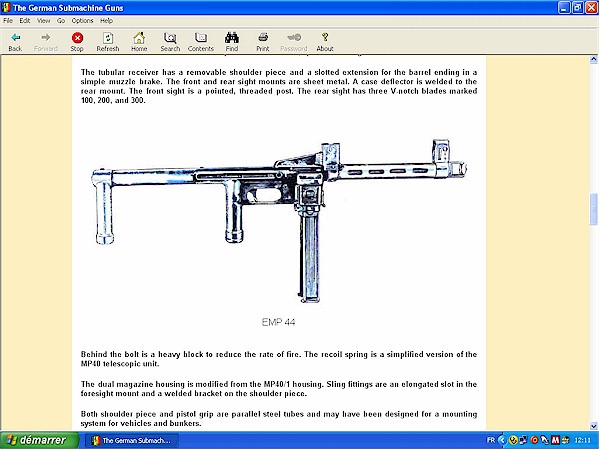Click the red M tray icon
Screen dimensions: 600x450
click(555, 440)
